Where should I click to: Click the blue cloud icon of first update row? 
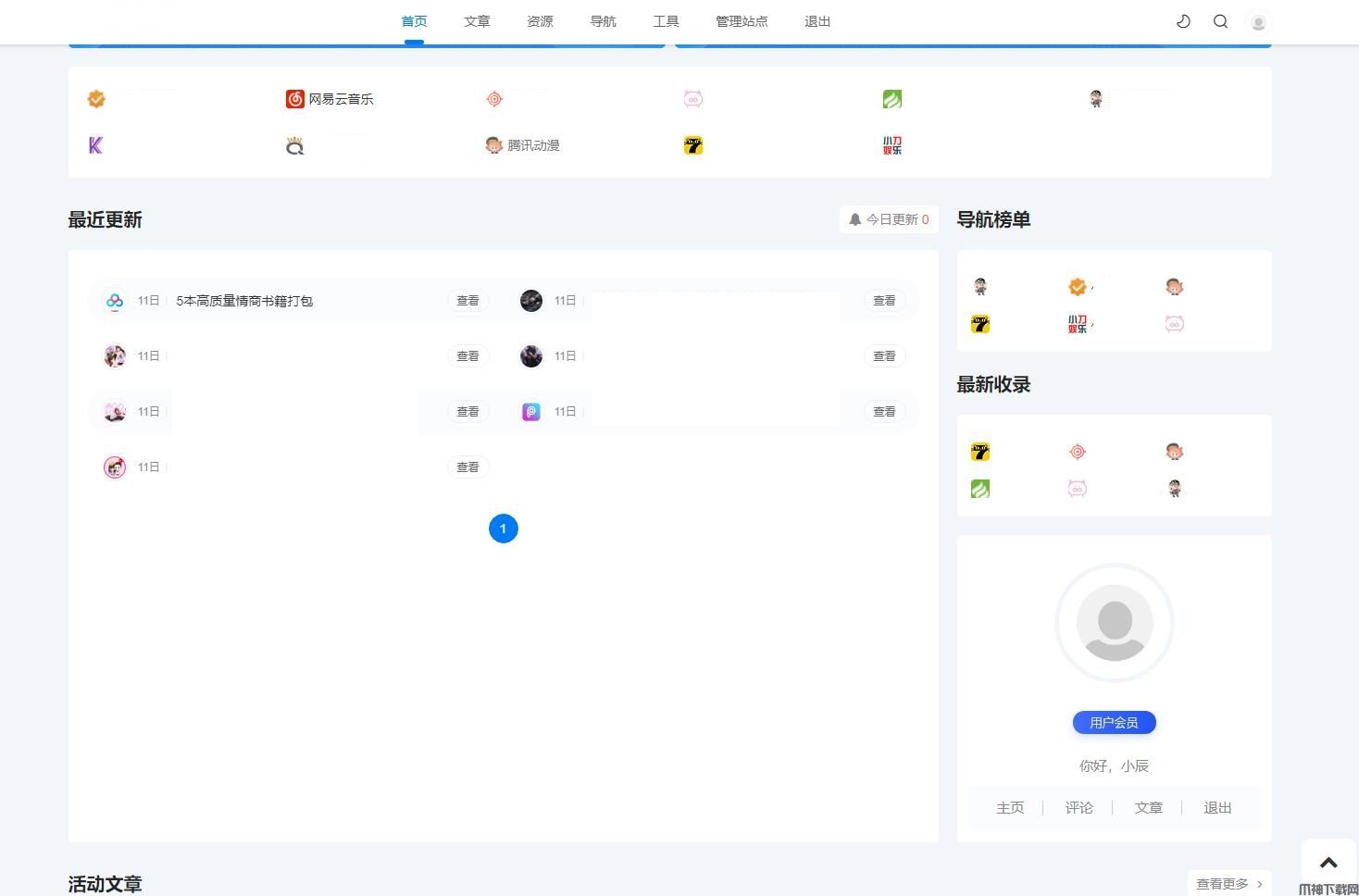point(115,301)
